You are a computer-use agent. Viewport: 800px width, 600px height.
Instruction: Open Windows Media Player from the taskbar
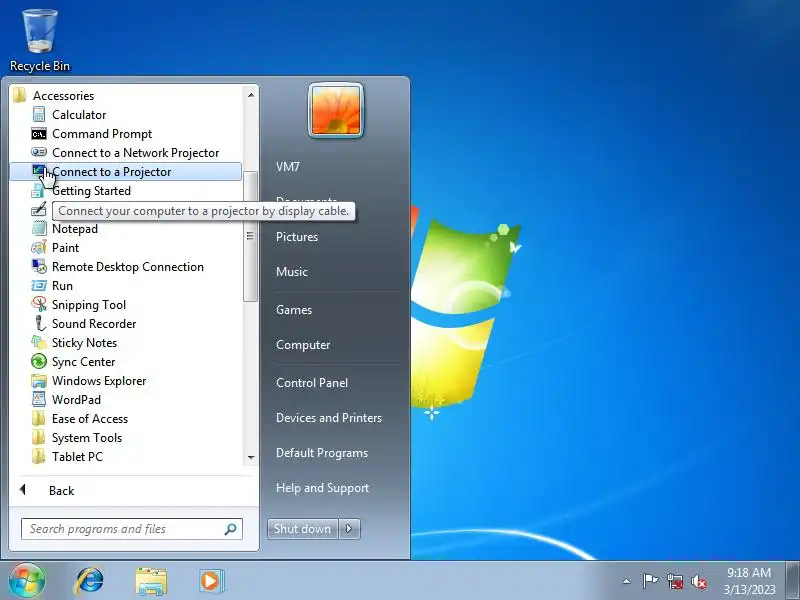point(211,581)
